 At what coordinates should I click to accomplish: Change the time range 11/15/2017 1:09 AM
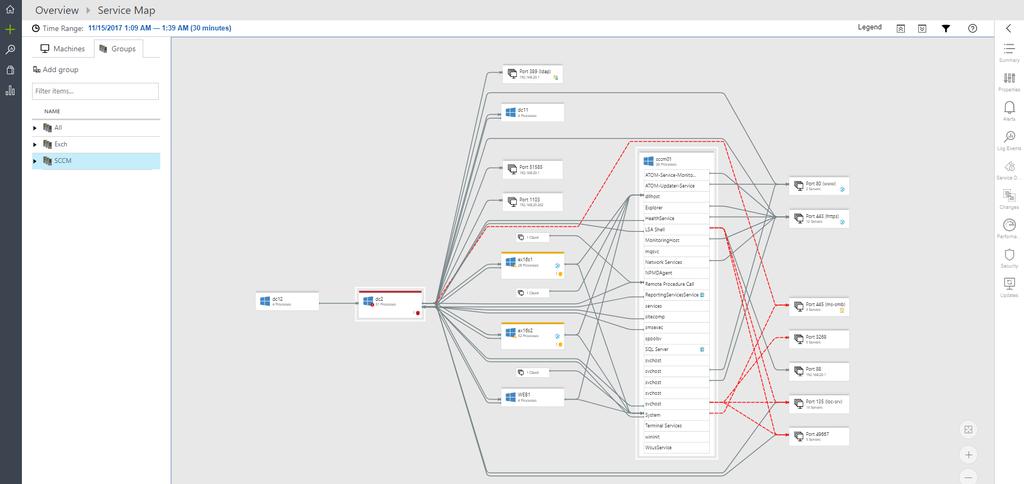tap(159, 28)
